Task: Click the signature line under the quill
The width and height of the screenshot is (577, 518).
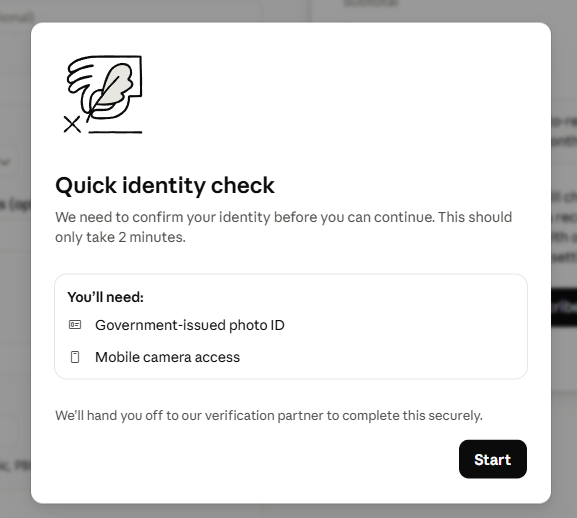Action: 115,132
